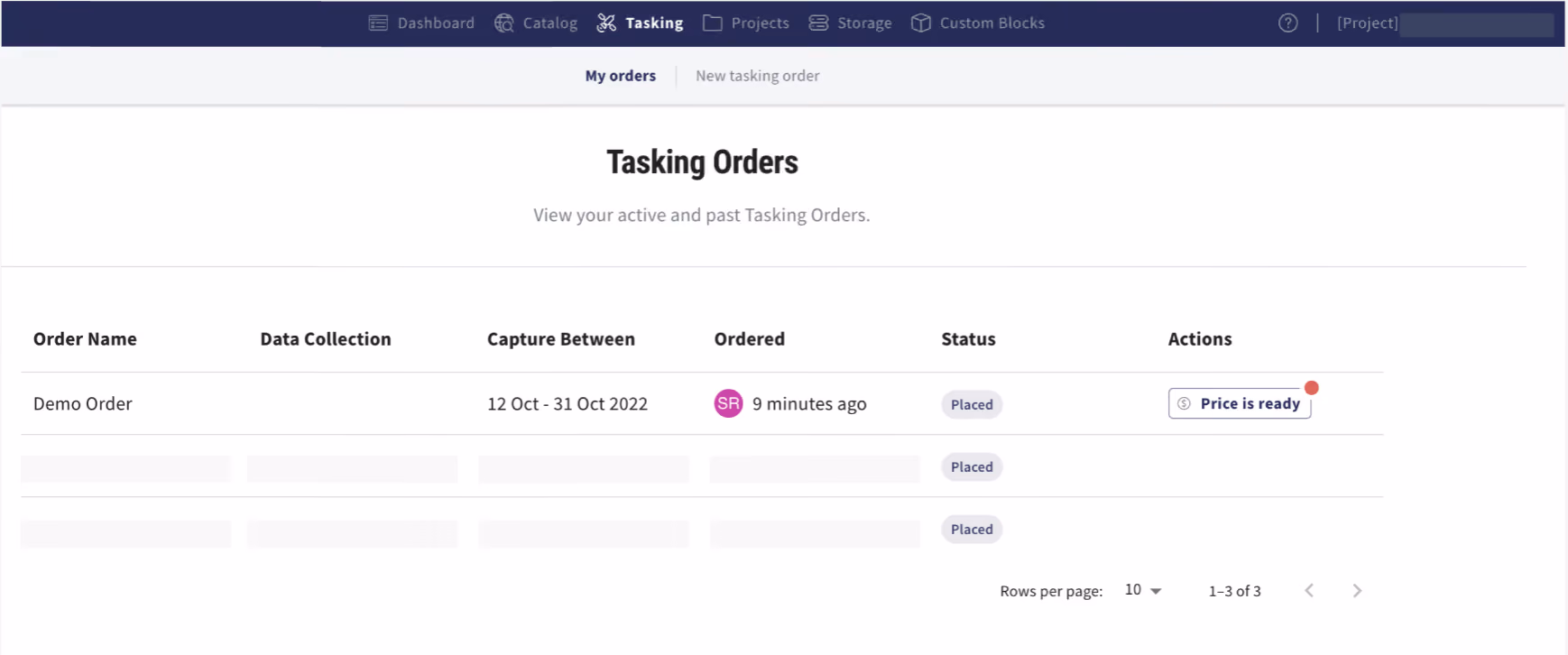Open the help question mark icon
The height and width of the screenshot is (655, 1568).
(1288, 23)
